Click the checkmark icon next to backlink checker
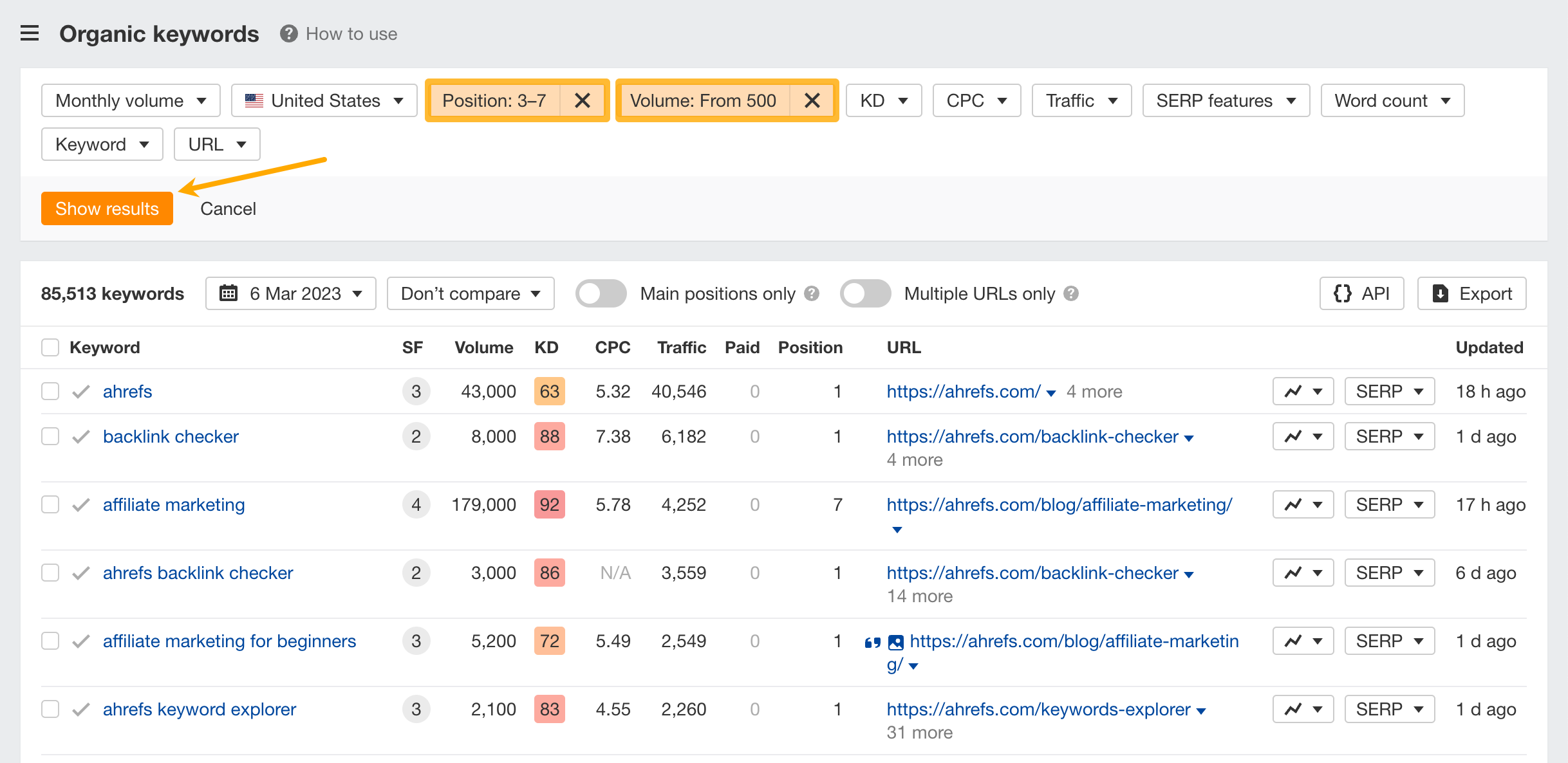This screenshot has width=1568, height=763. click(x=81, y=436)
